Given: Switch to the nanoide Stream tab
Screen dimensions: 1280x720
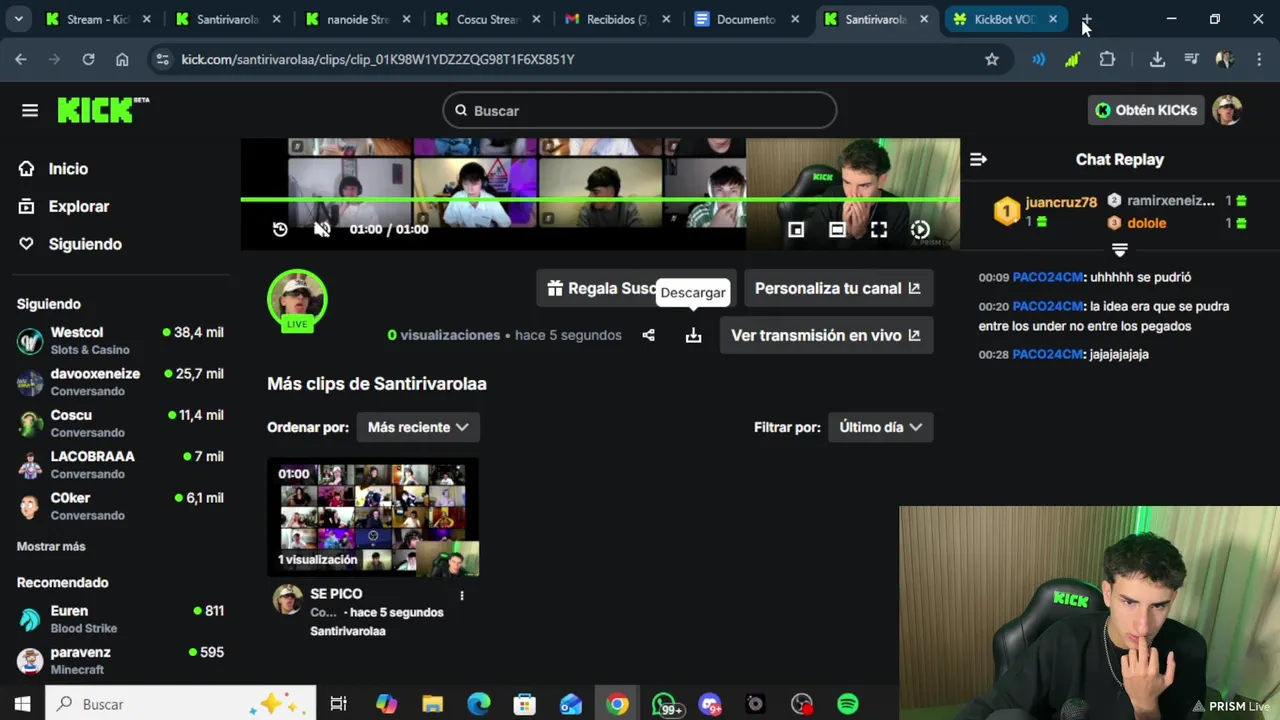Looking at the screenshot, I should coord(359,19).
